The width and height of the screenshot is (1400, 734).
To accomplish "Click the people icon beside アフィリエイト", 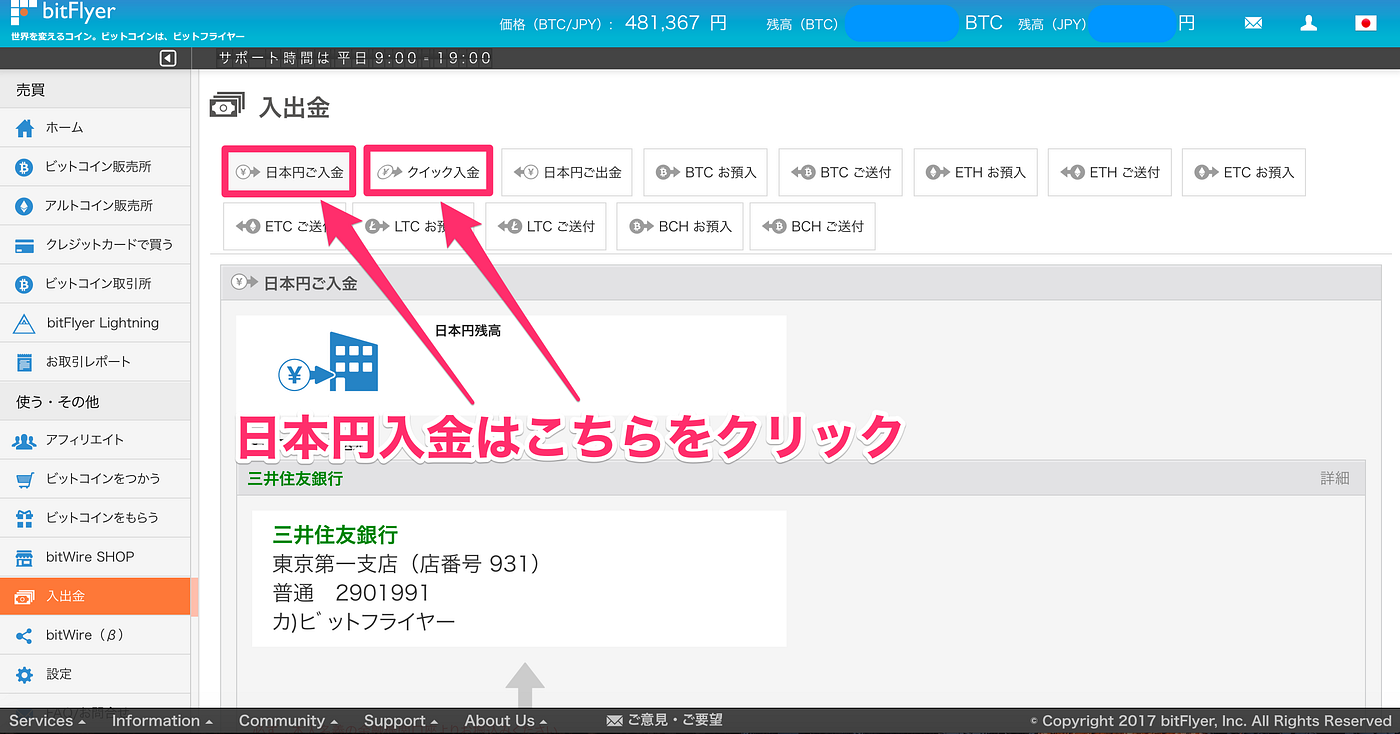I will coord(25,440).
